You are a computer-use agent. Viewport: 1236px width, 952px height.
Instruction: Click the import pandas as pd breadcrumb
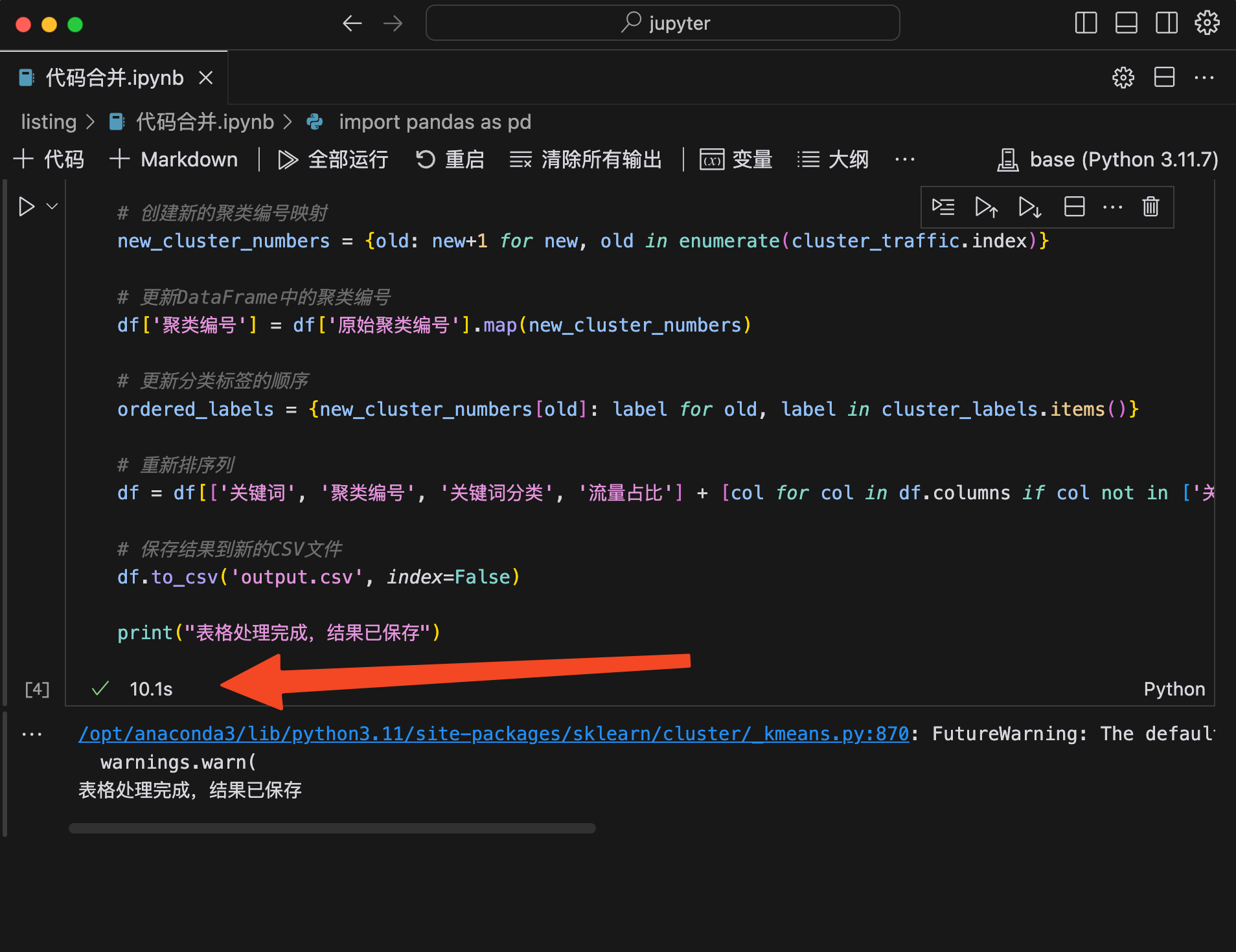pos(419,122)
